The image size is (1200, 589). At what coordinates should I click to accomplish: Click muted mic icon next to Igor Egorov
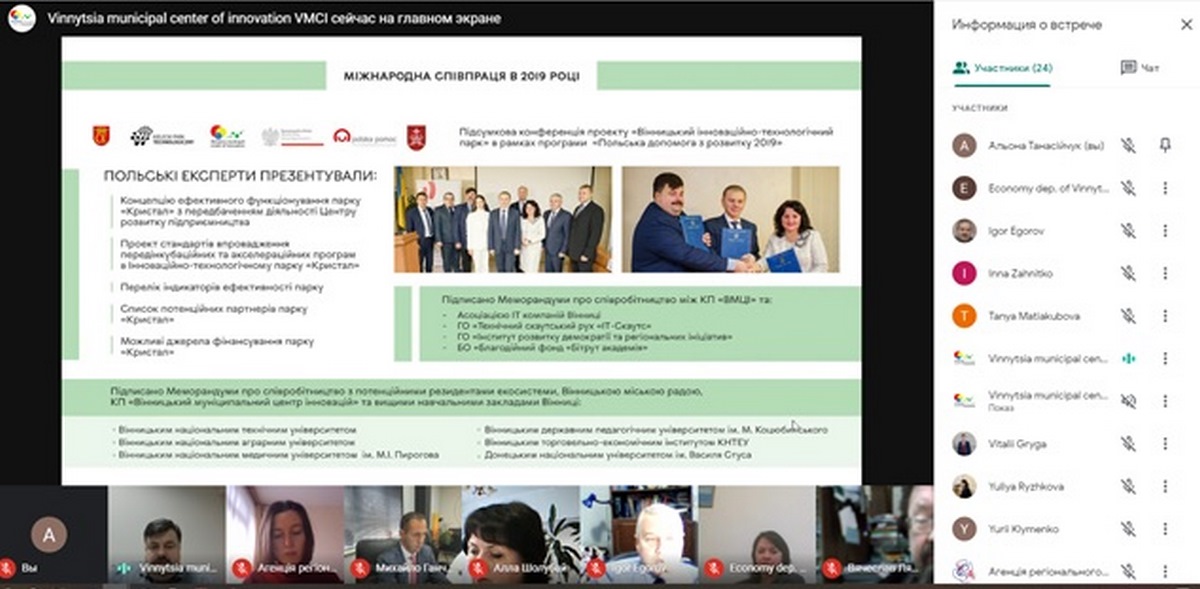(1128, 231)
